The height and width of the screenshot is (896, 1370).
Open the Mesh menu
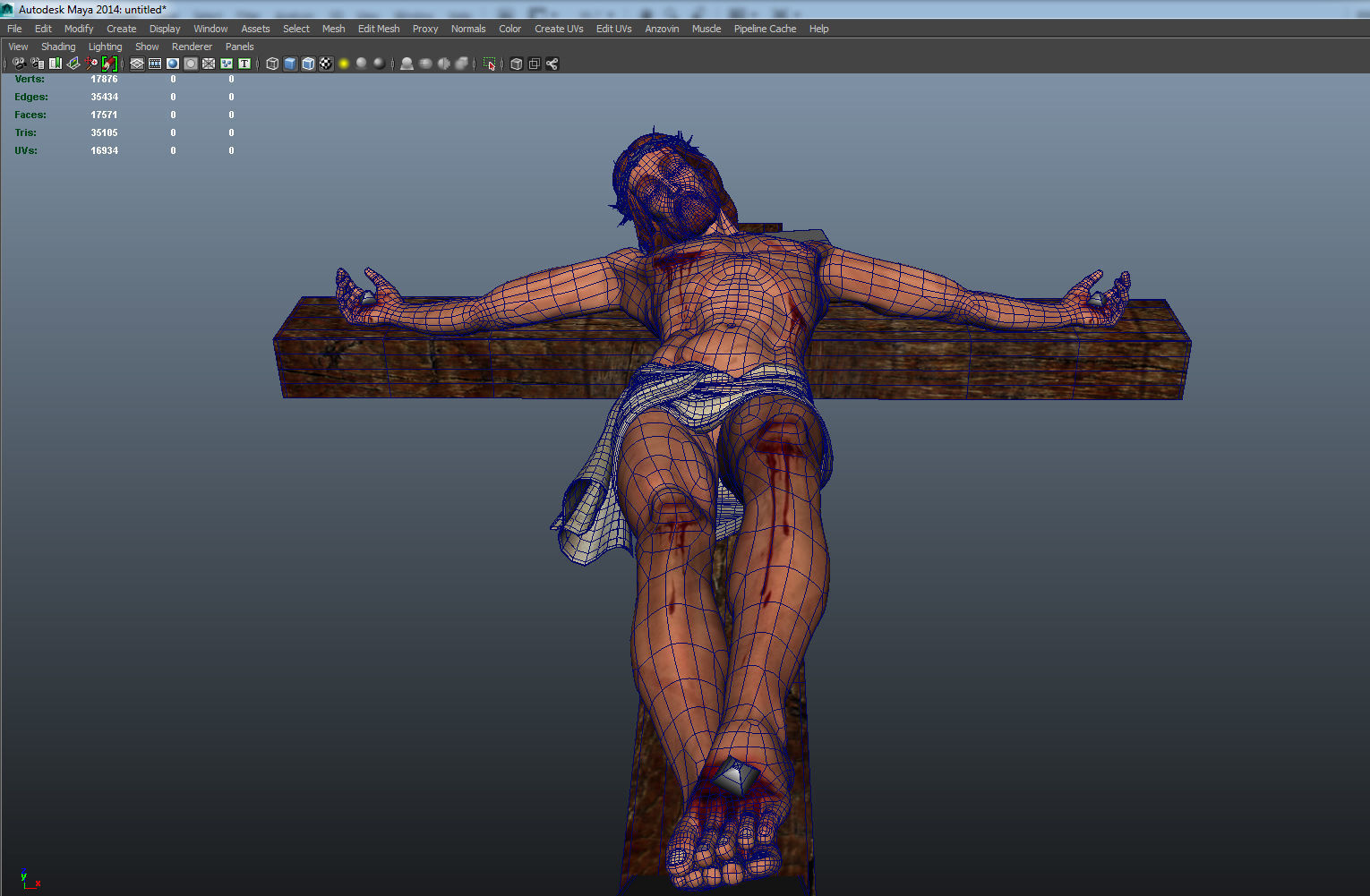[334, 29]
